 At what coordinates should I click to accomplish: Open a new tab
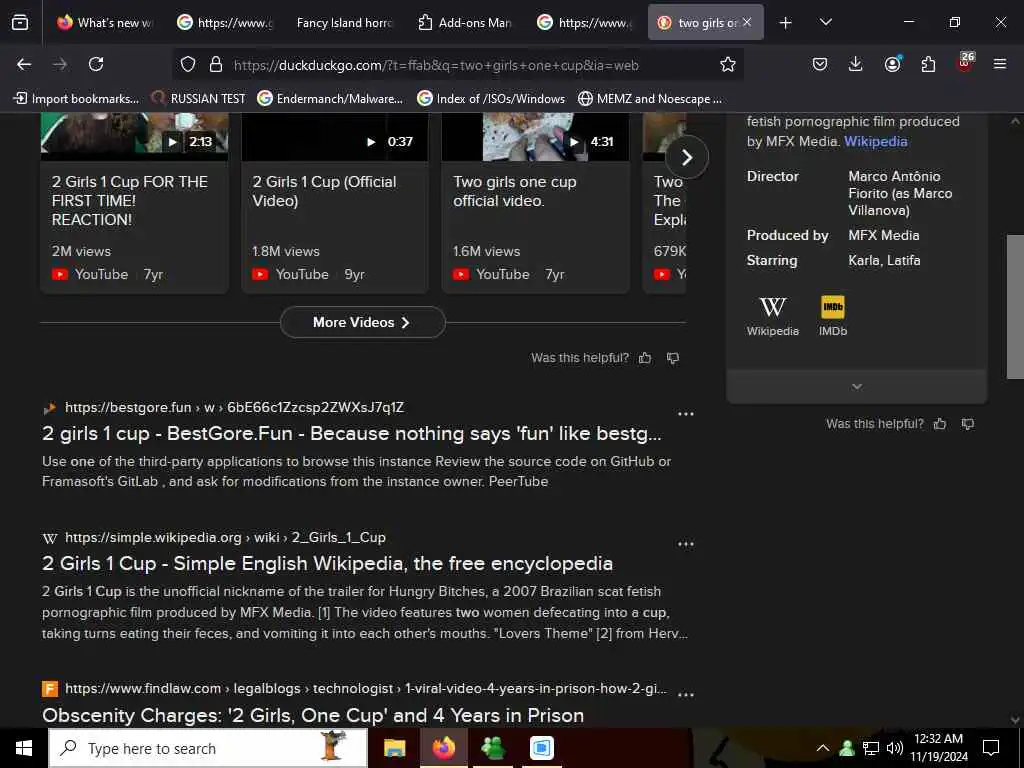pos(786,23)
